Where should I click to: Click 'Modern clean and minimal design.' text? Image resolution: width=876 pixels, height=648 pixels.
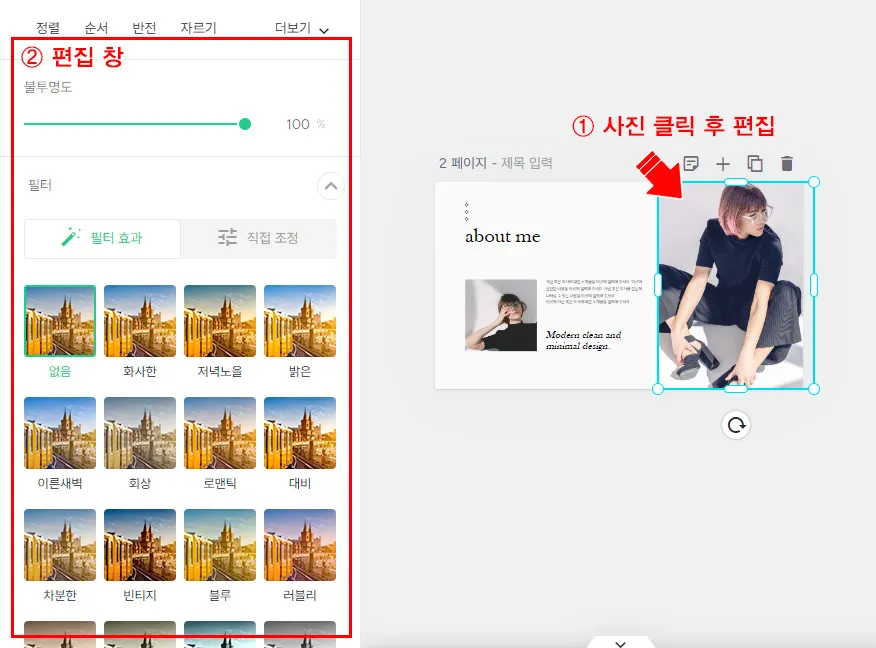[583, 340]
